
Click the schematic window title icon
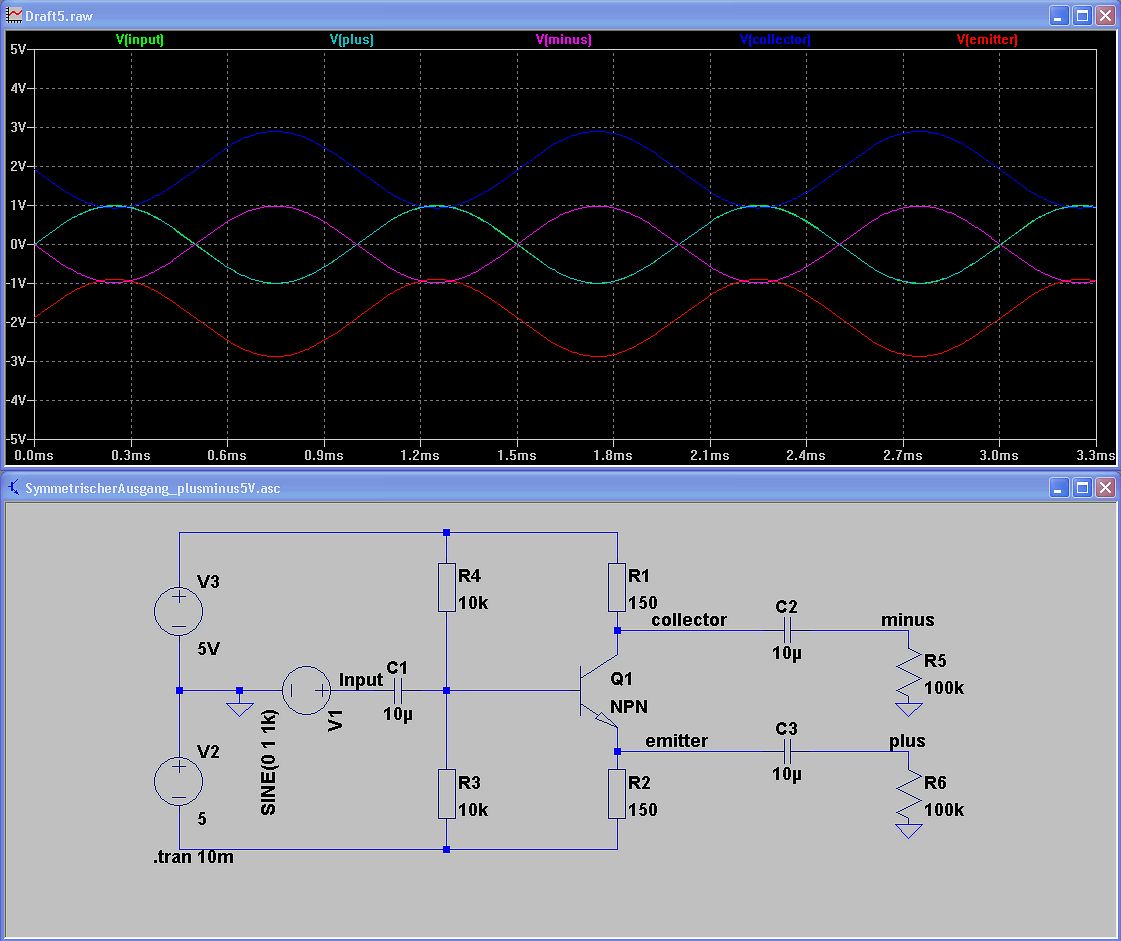click(13, 488)
